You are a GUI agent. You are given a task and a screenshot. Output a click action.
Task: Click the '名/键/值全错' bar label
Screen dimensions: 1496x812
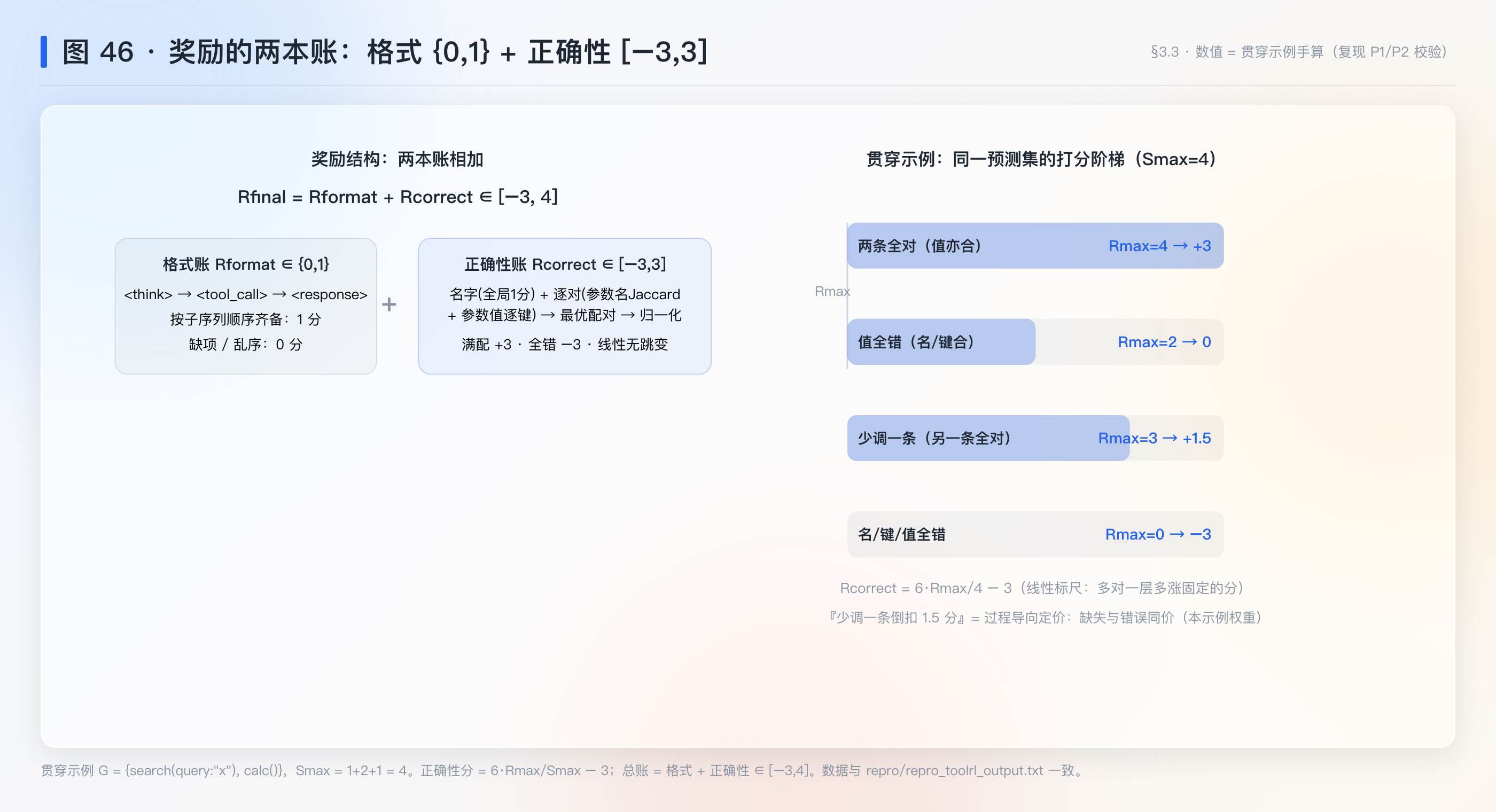tap(902, 534)
